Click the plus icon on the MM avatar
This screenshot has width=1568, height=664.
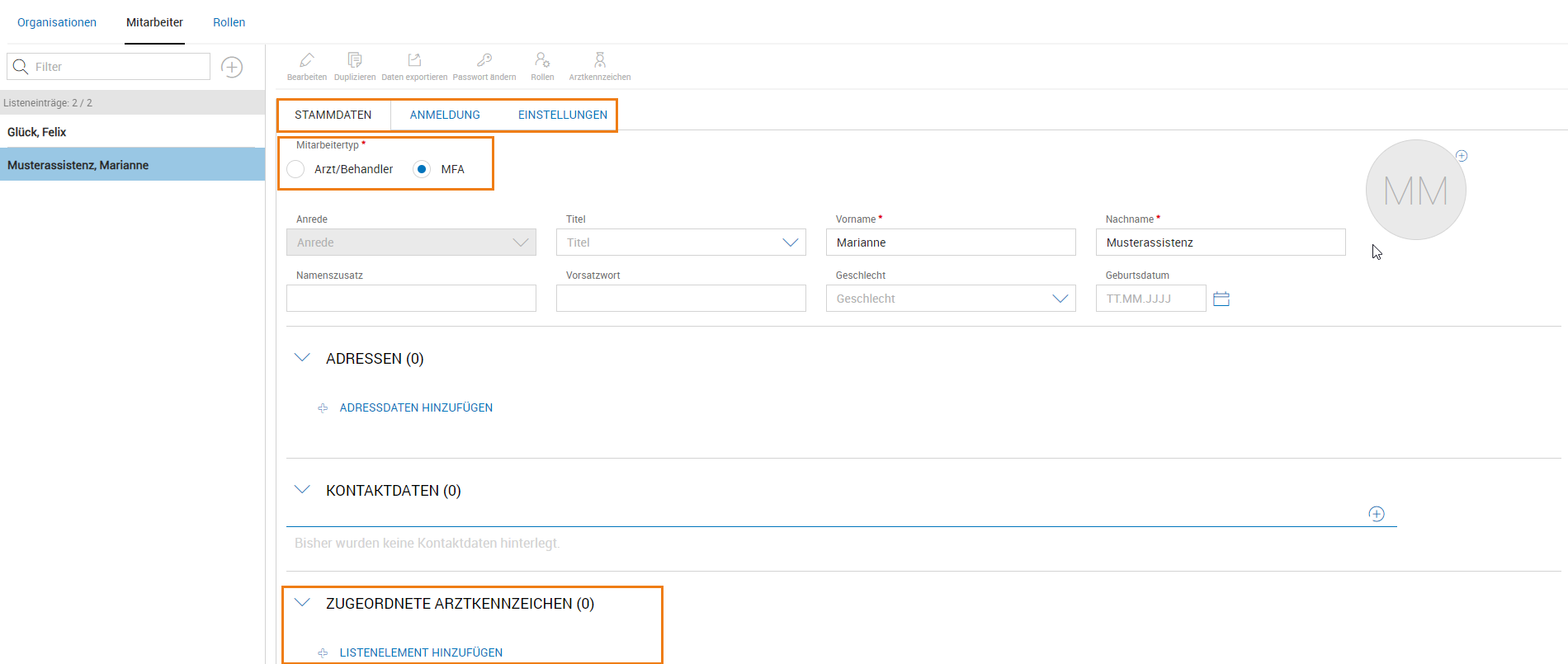point(1462,156)
